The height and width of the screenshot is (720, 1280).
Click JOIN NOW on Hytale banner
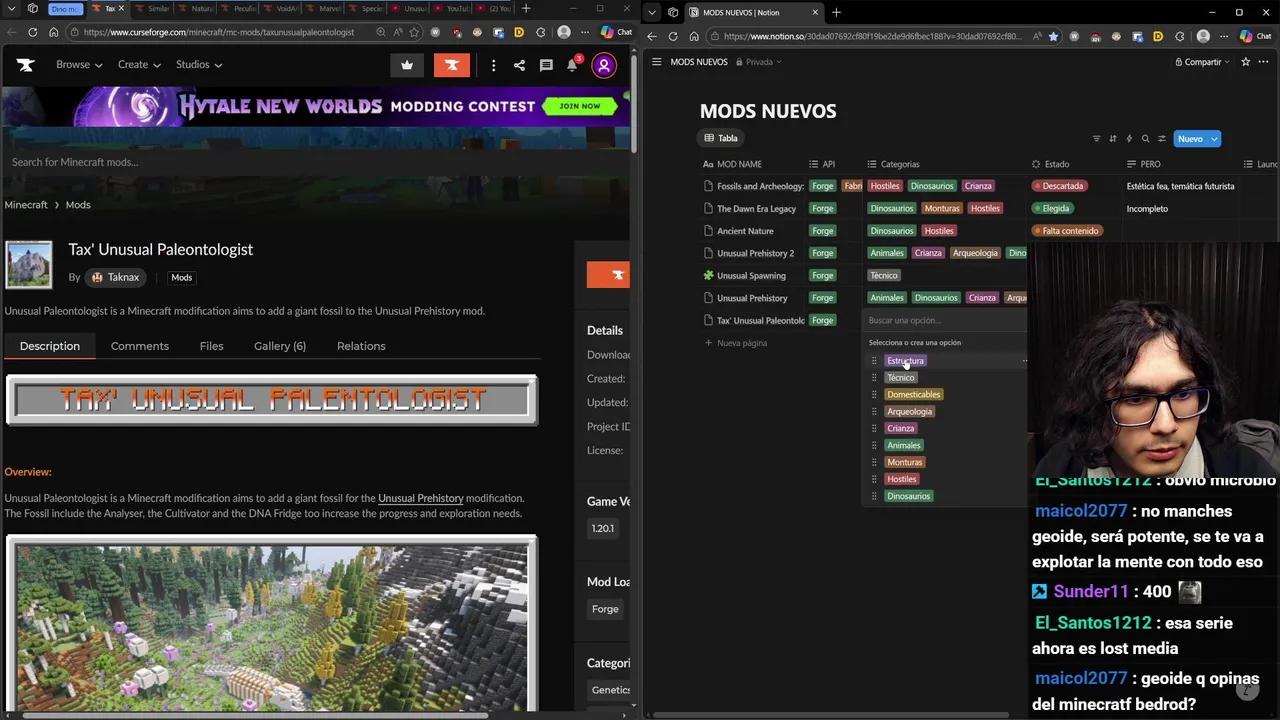click(x=580, y=106)
